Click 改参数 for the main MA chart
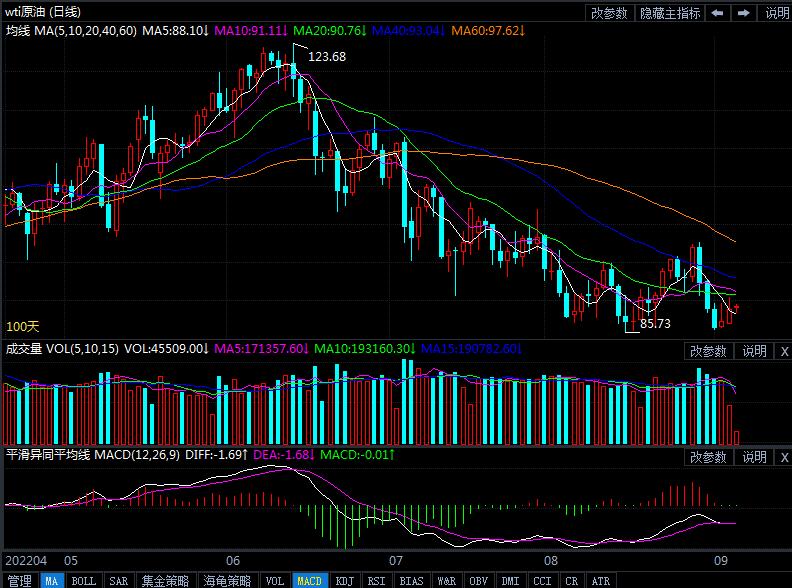 click(x=609, y=13)
